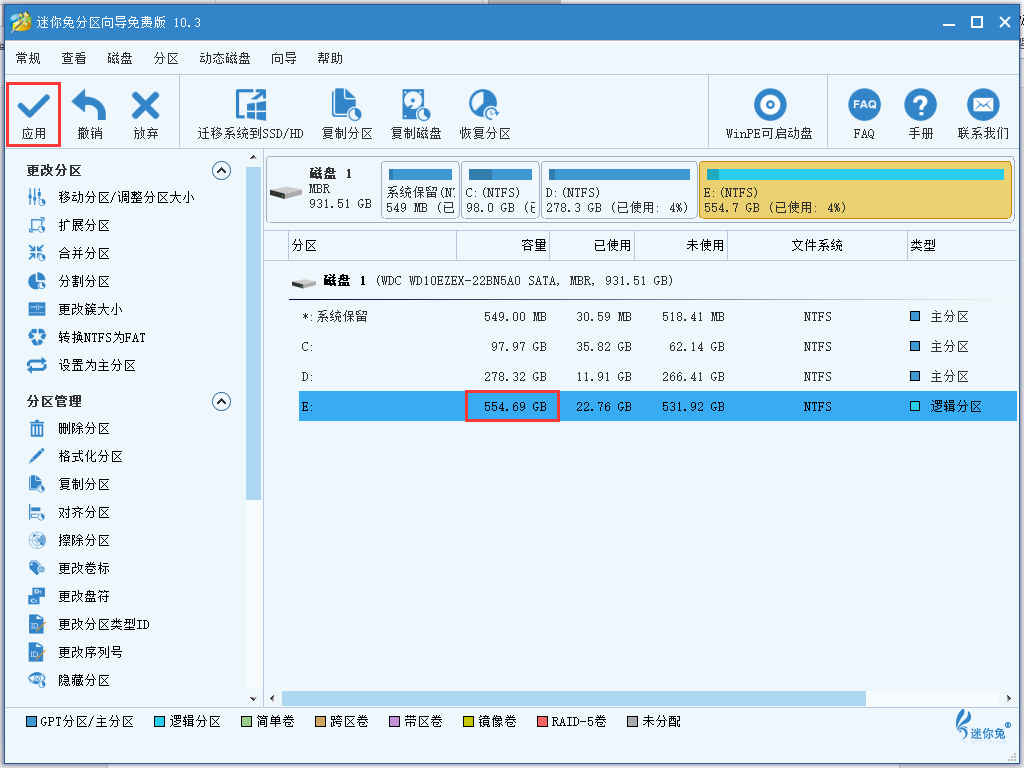The image size is (1024, 768).
Task: Click horizontal scroll right arrow
Action: click(x=1010, y=698)
